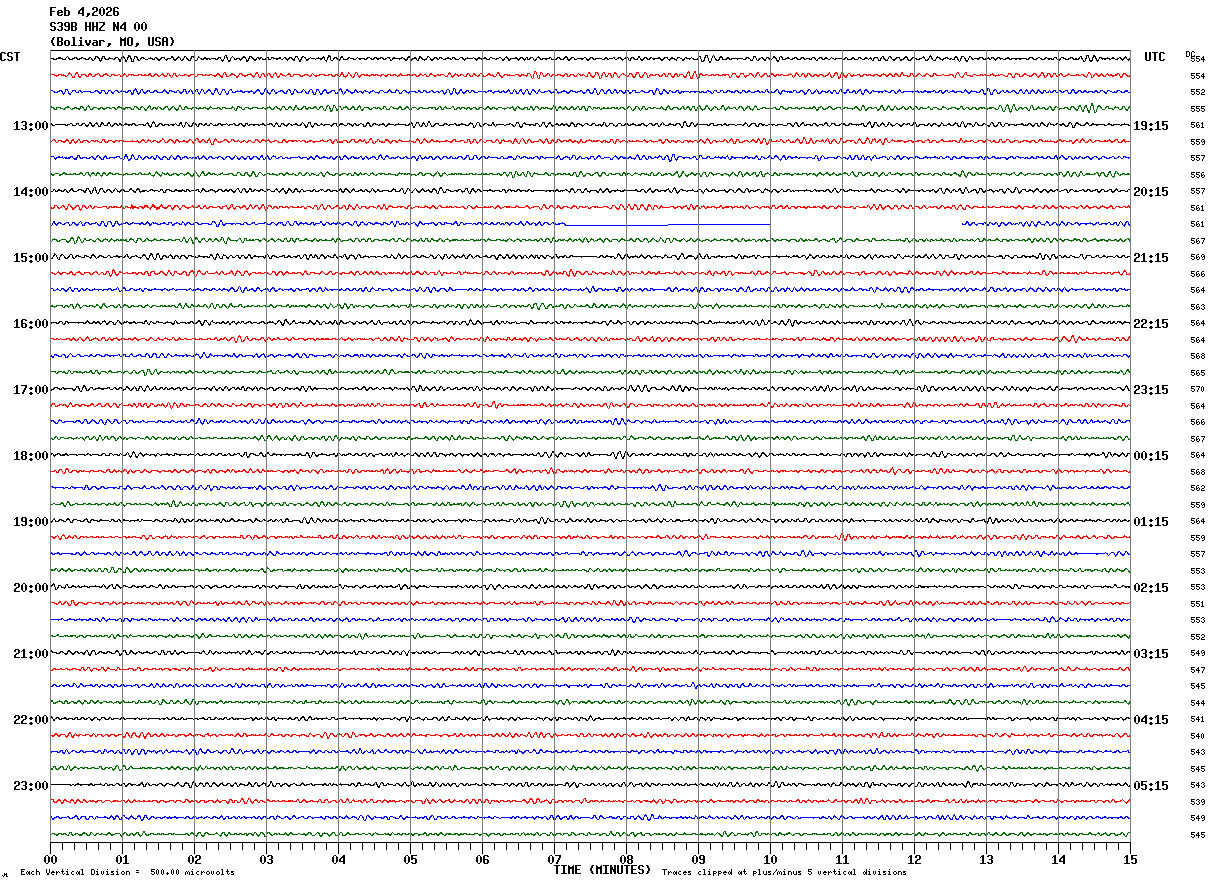Select the 15:00 CST time marker

point(30,258)
